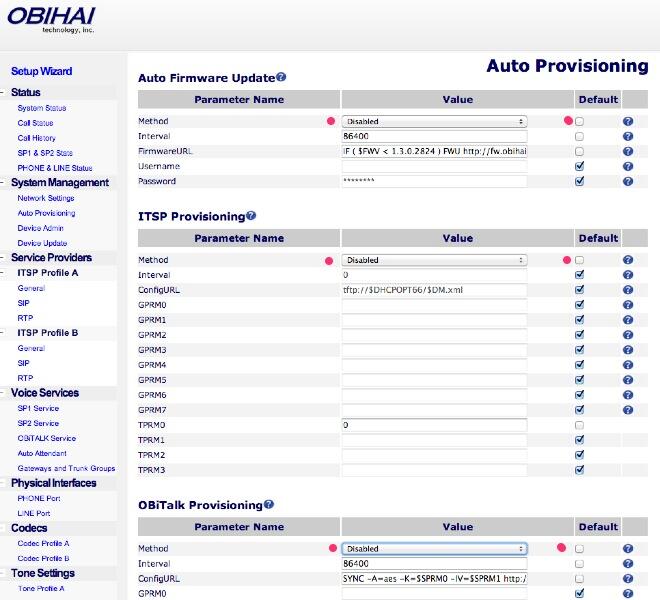The height and width of the screenshot is (600, 660).
Task: Open PHONE & LINE Status link
Action: click(x=55, y=168)
